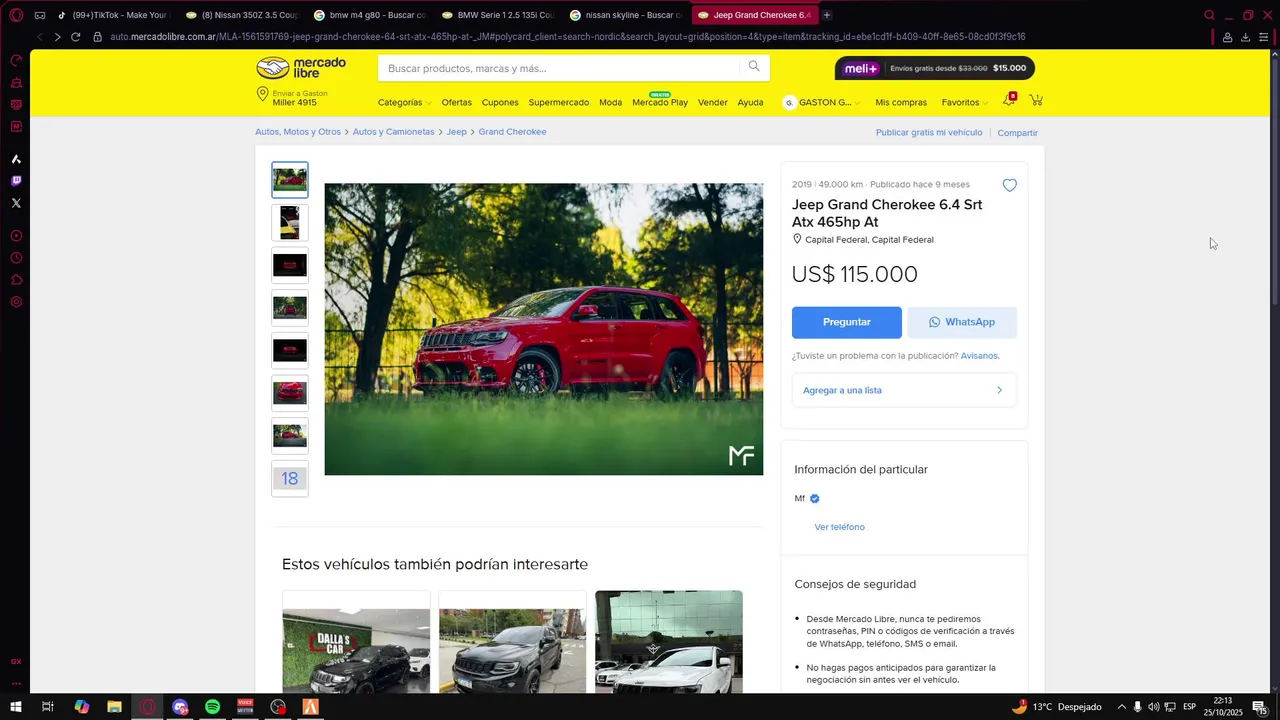The image size is (1280, 720).
Task: Go forward with the browser arrow
Action: point(57,37)
